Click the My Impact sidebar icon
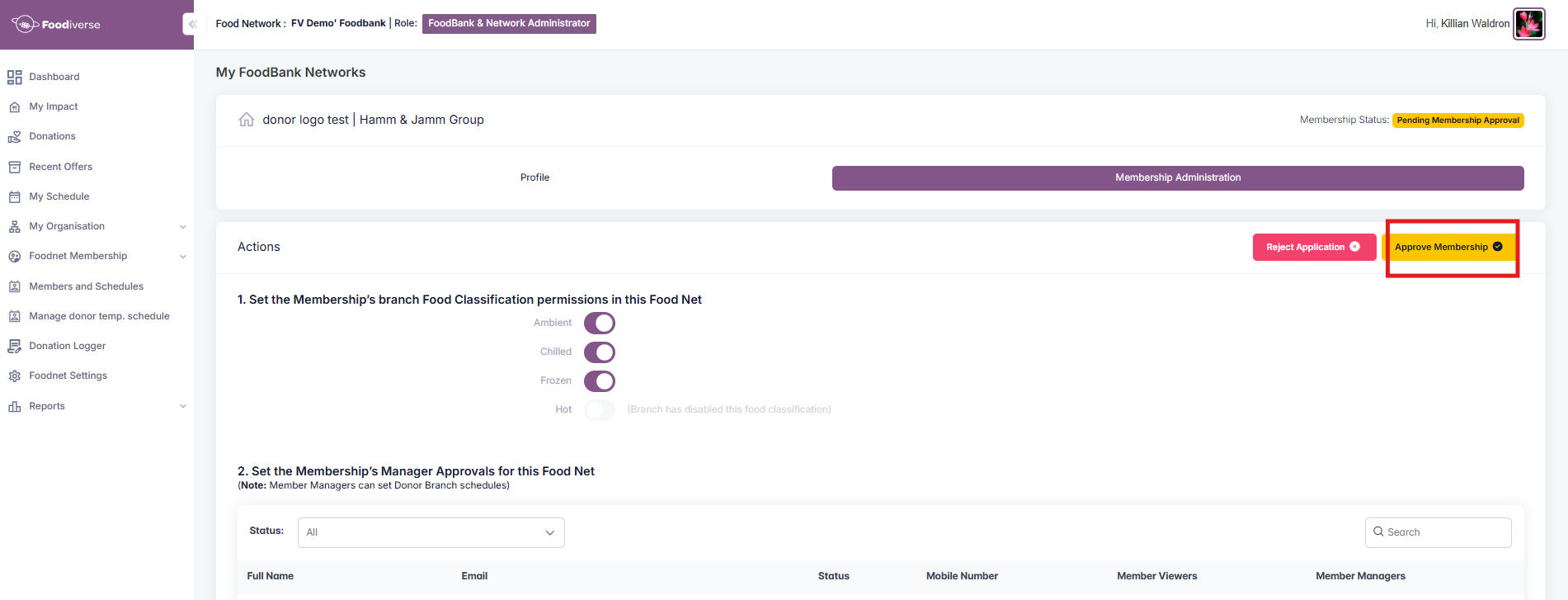The image size is (1568, 600). pyautogui.click(x=14, y=106)
